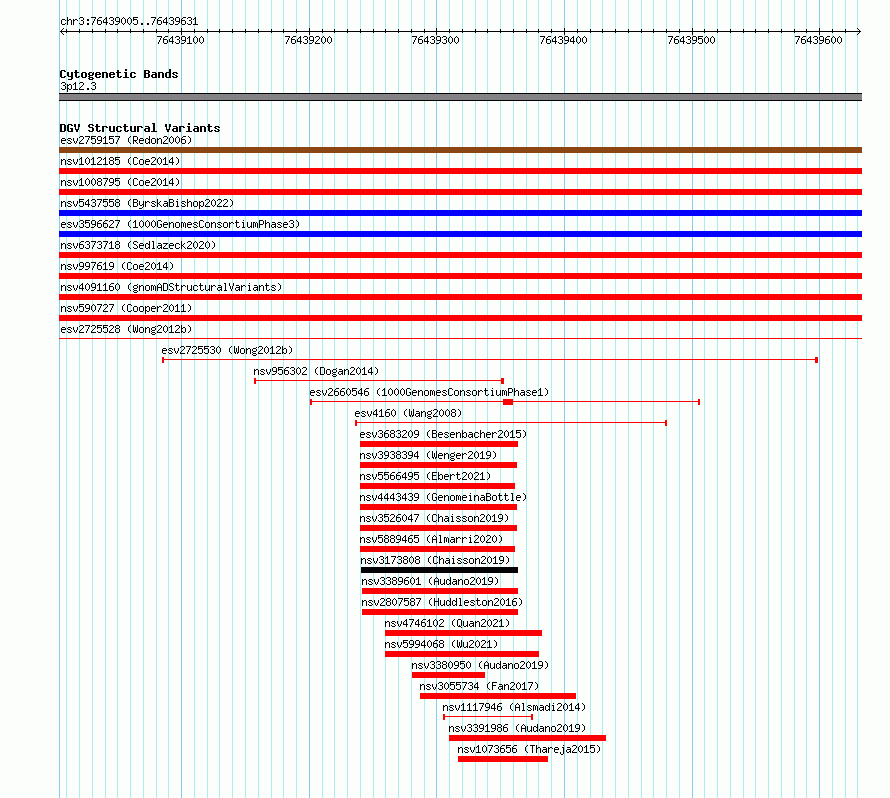Open nsv1012185 (Coe2014) variant label
Screen dimensions: 890x798
pos(120,161)
